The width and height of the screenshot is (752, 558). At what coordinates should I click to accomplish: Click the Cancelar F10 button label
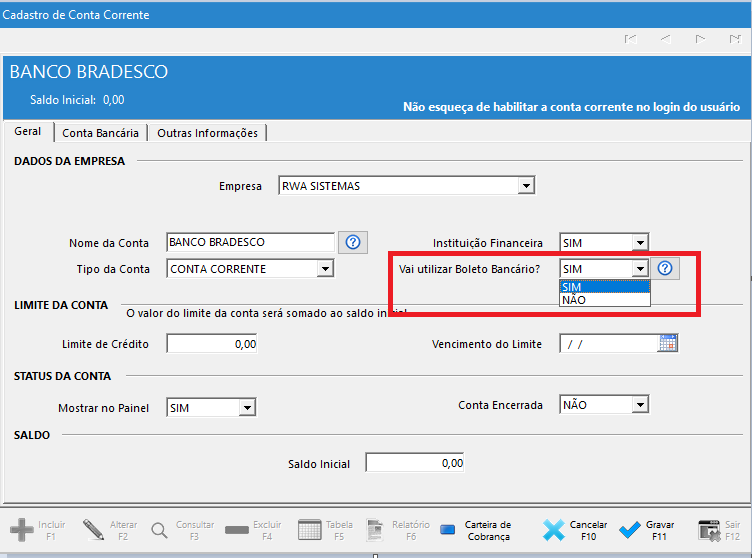click(x=588, y=531)
